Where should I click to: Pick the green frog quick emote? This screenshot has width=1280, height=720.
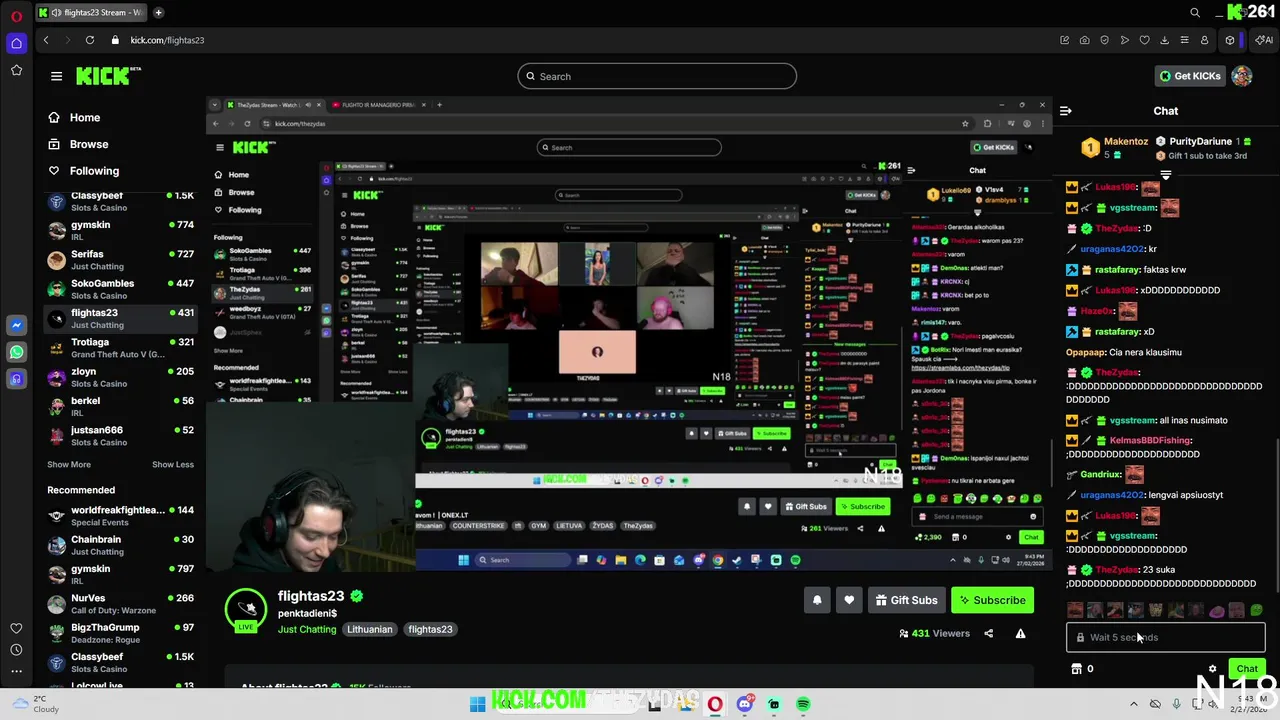click(x=1257, y=610)
